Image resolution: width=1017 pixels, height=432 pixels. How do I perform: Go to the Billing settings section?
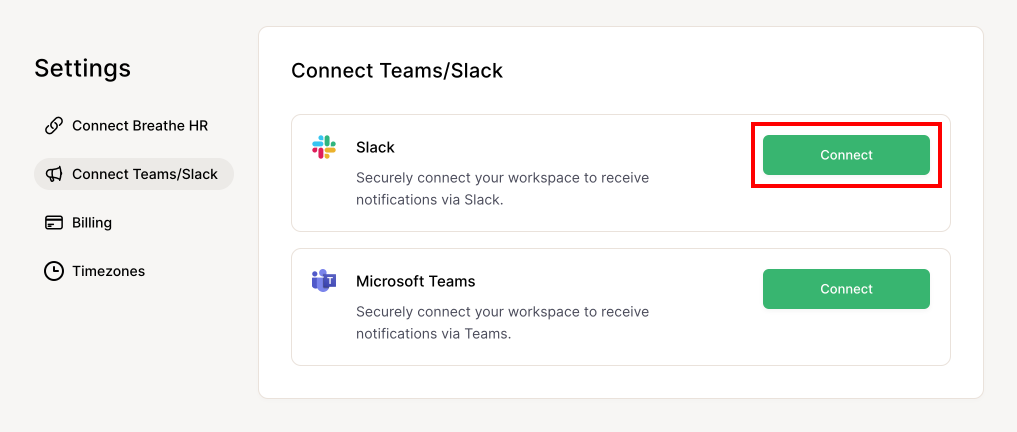coord(92,223)
